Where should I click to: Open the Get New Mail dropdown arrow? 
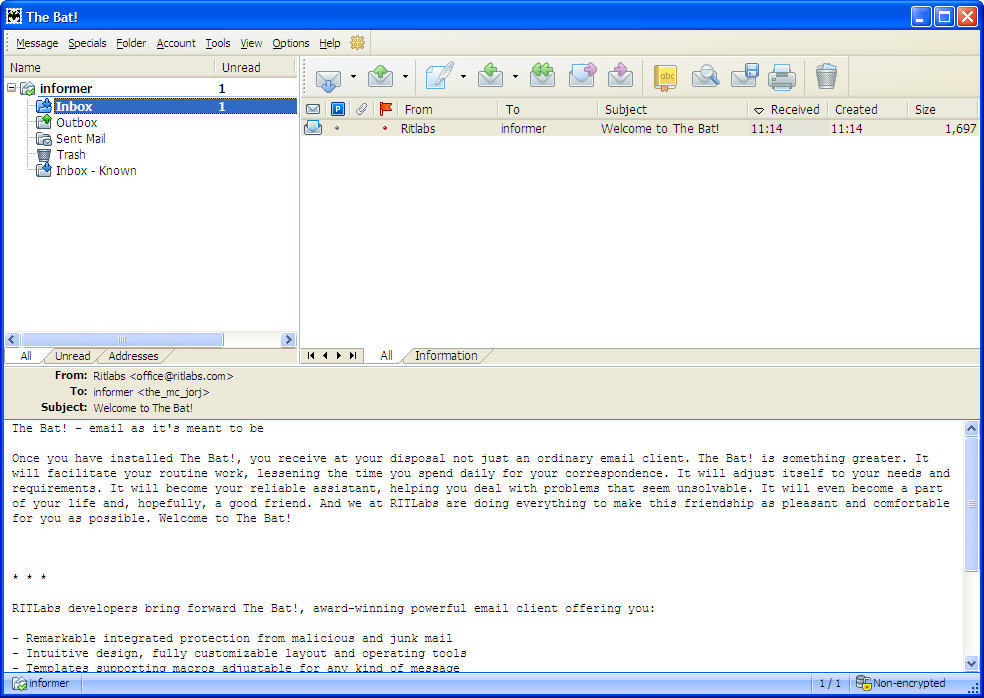[x=353, y=77]
